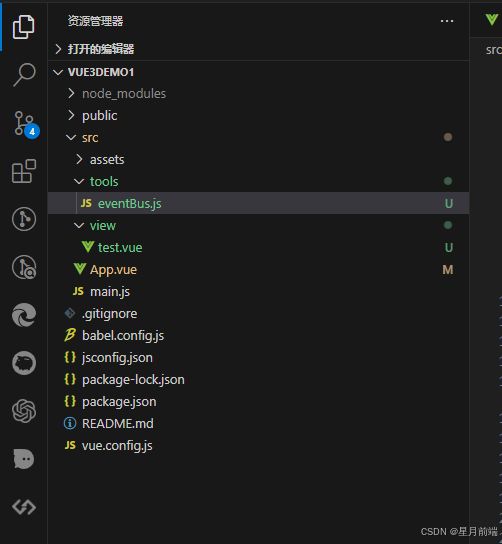
Task: Collapse the tools folder
Action: click(258, 181)
